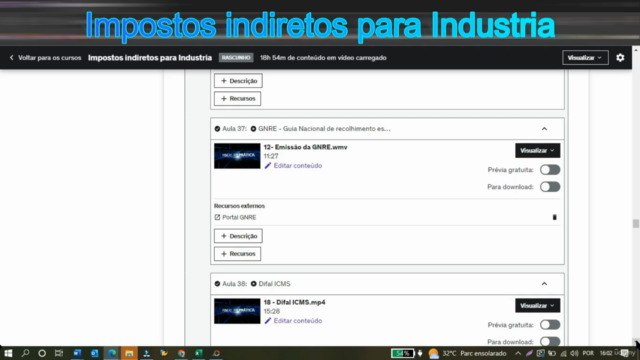640x360 pixels.
Task: Click the RASCUNHO status badge
Action: (236, 58)
